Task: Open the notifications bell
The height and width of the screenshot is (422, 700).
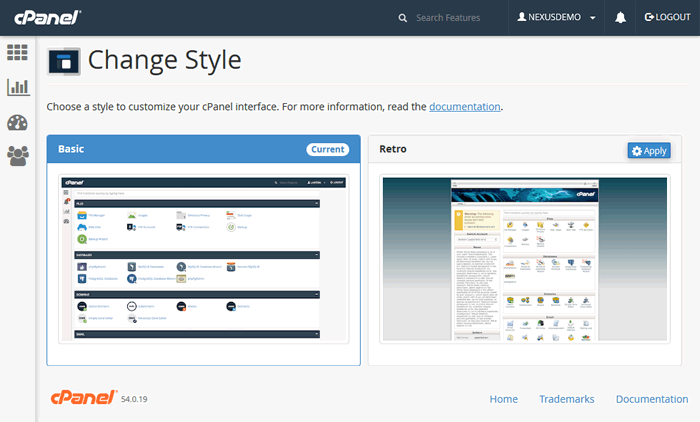Action: pyautogui.click(x=620, y=18)
